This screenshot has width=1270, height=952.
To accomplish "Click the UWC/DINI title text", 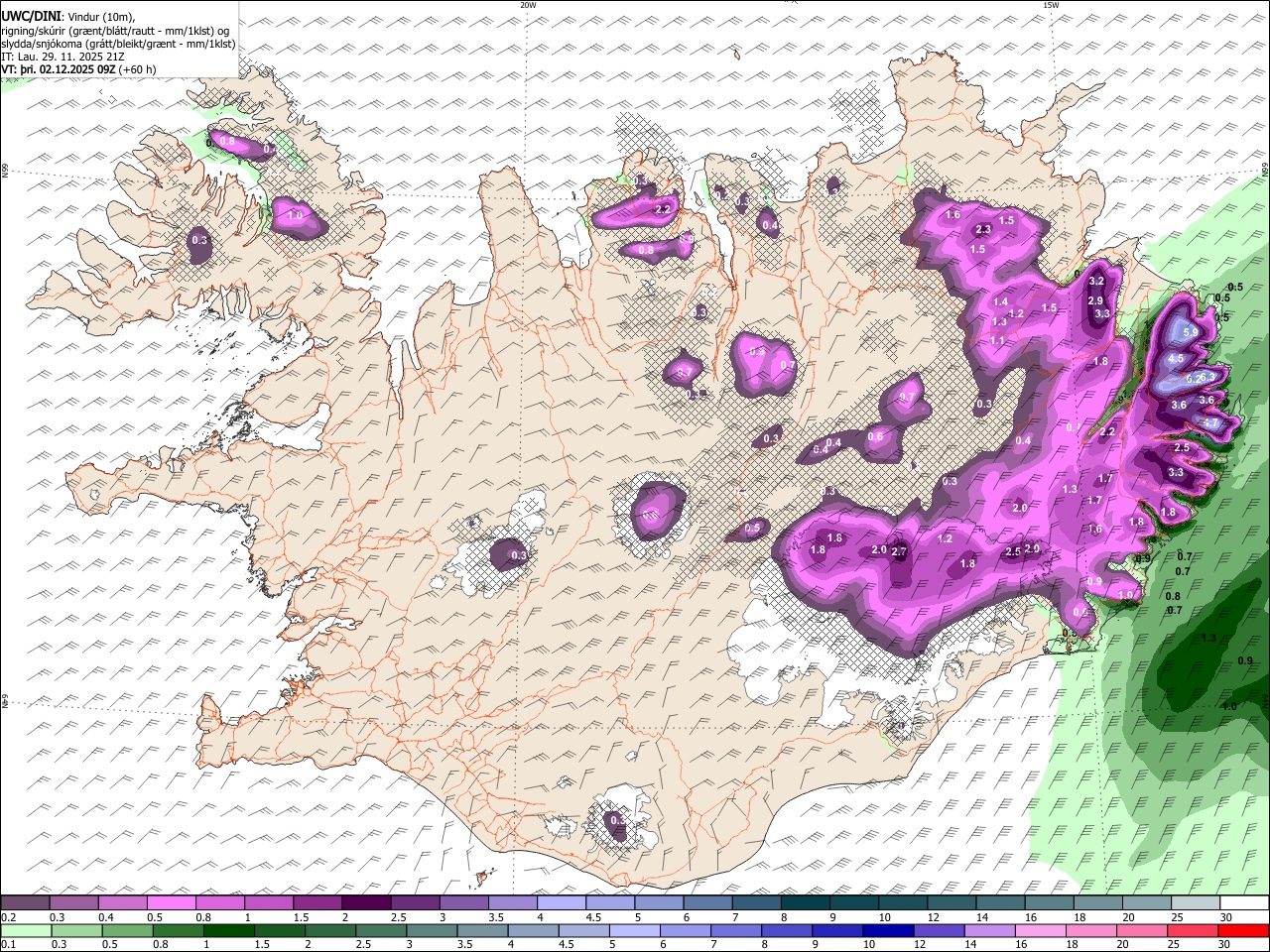I will tap(31, 16).
